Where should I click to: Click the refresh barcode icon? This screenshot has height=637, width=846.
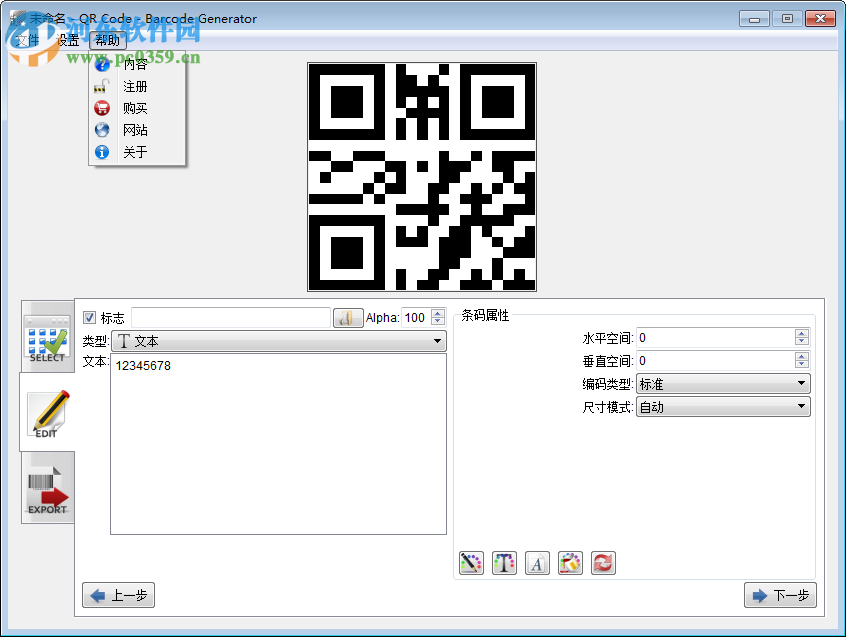pyautogui.click(x=603, y=563)
